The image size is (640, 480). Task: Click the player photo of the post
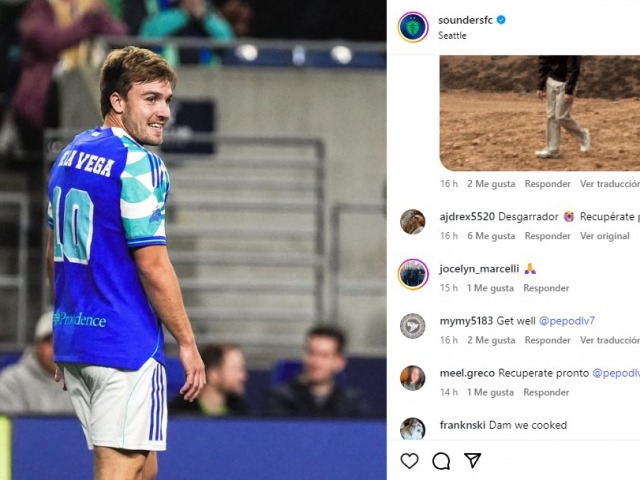193,240
